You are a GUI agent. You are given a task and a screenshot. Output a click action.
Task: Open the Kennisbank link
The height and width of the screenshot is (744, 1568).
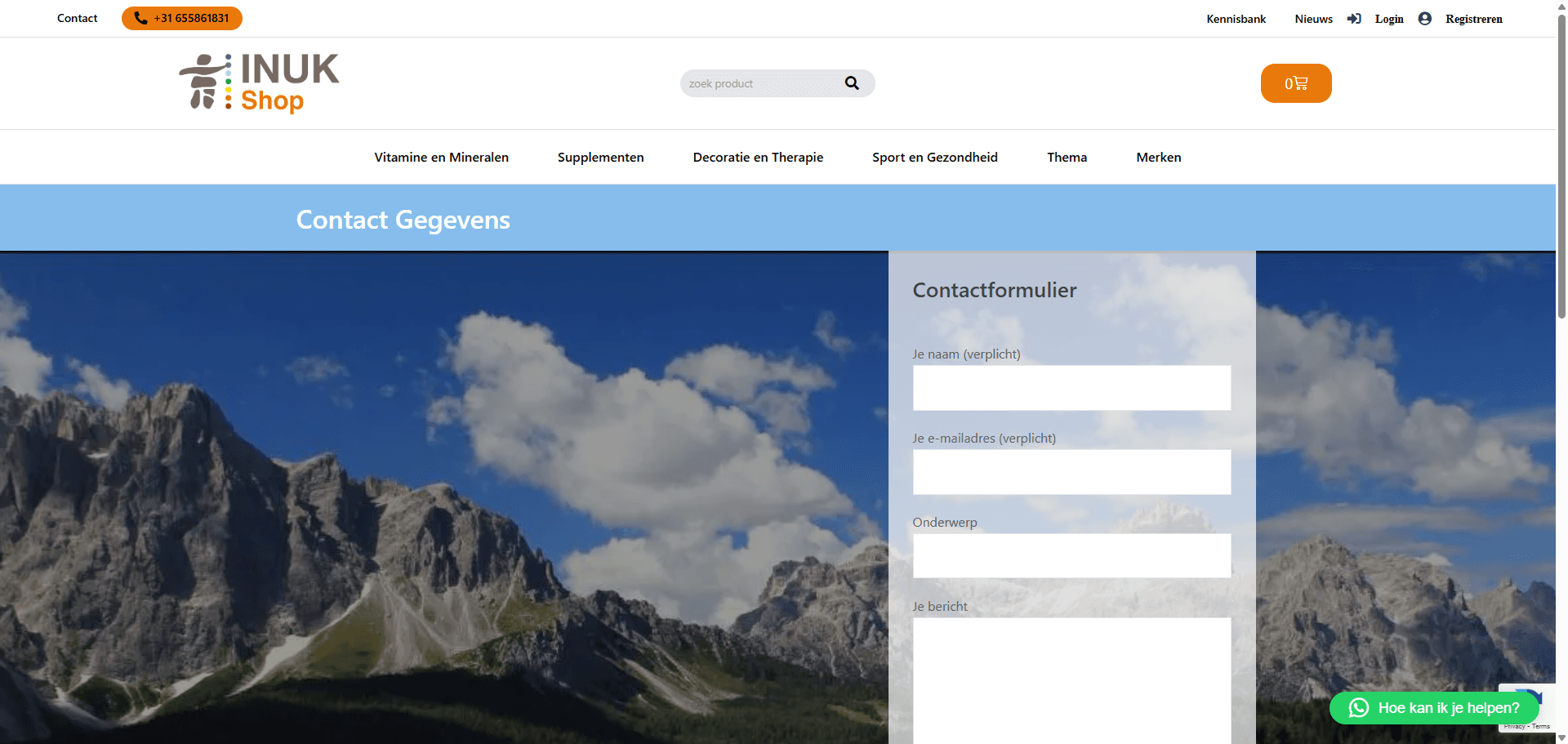(x=1236, y=19)
